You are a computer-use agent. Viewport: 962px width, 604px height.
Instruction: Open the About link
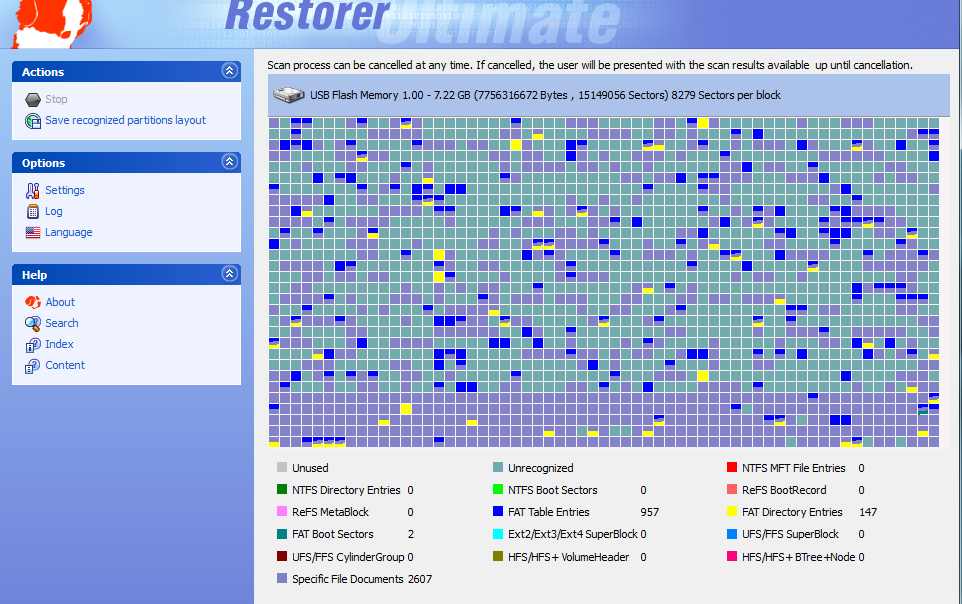coord(60,302)
